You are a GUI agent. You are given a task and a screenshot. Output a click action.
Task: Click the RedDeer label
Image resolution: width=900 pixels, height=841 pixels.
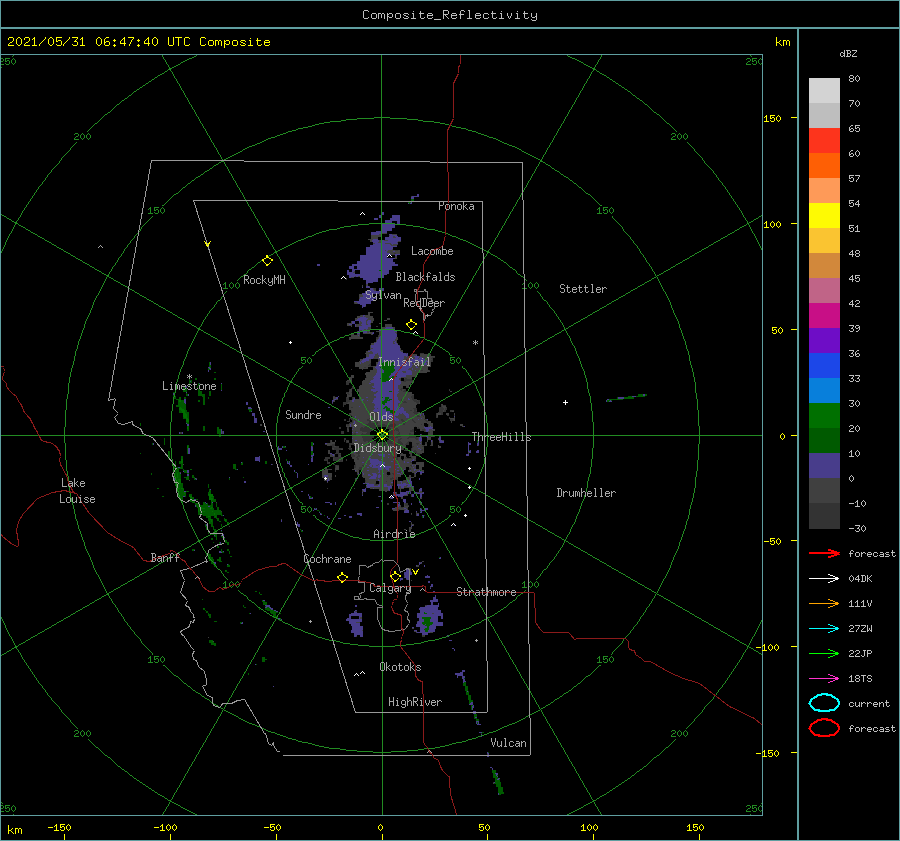point(424,303)
